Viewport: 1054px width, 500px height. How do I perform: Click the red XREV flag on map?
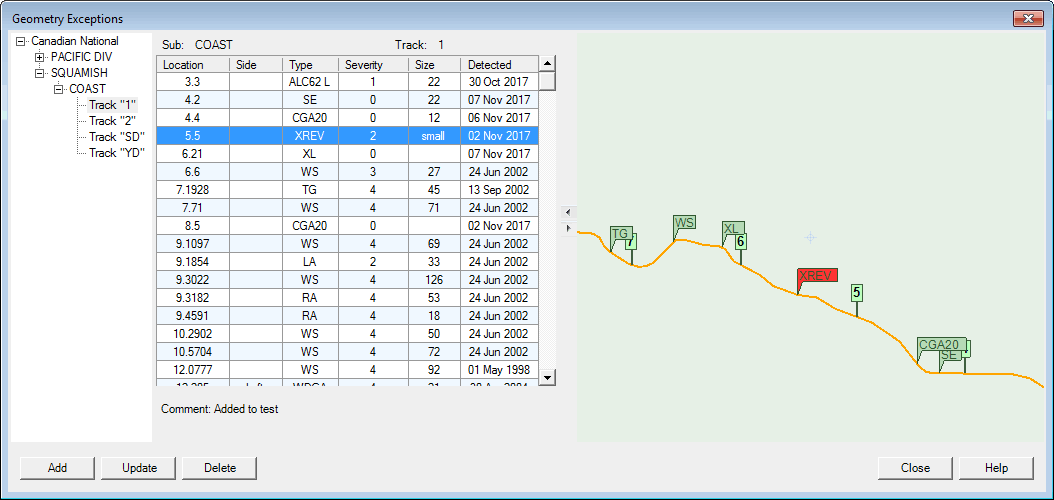(x=816, y=276)
